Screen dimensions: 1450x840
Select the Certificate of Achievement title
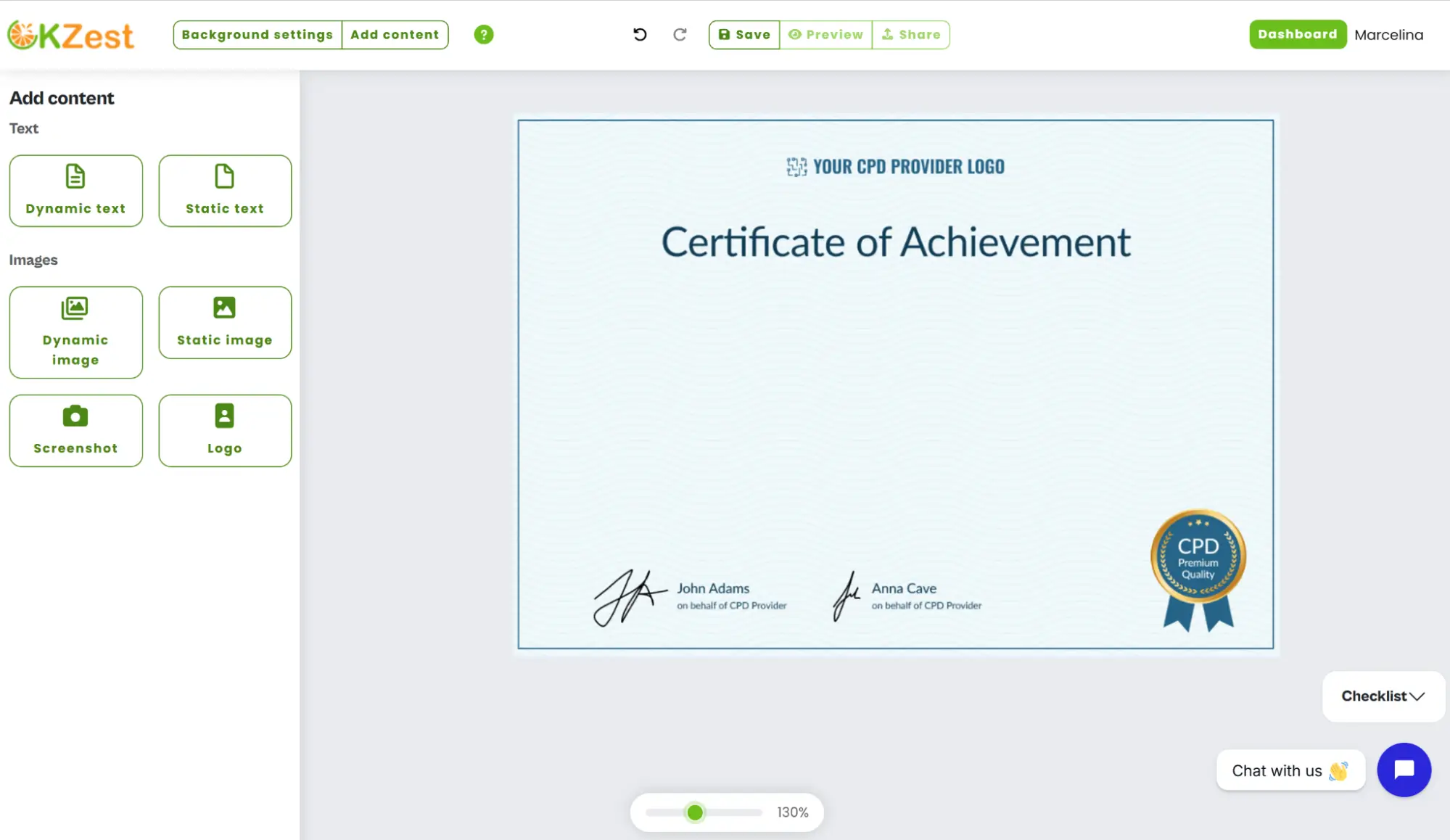(895, 242)
